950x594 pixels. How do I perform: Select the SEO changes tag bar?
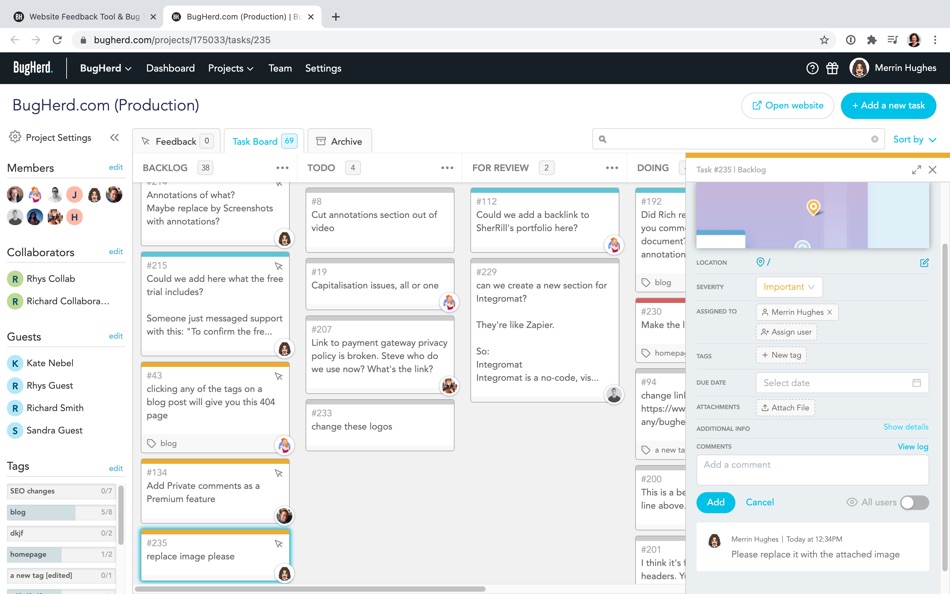[61, 491]
